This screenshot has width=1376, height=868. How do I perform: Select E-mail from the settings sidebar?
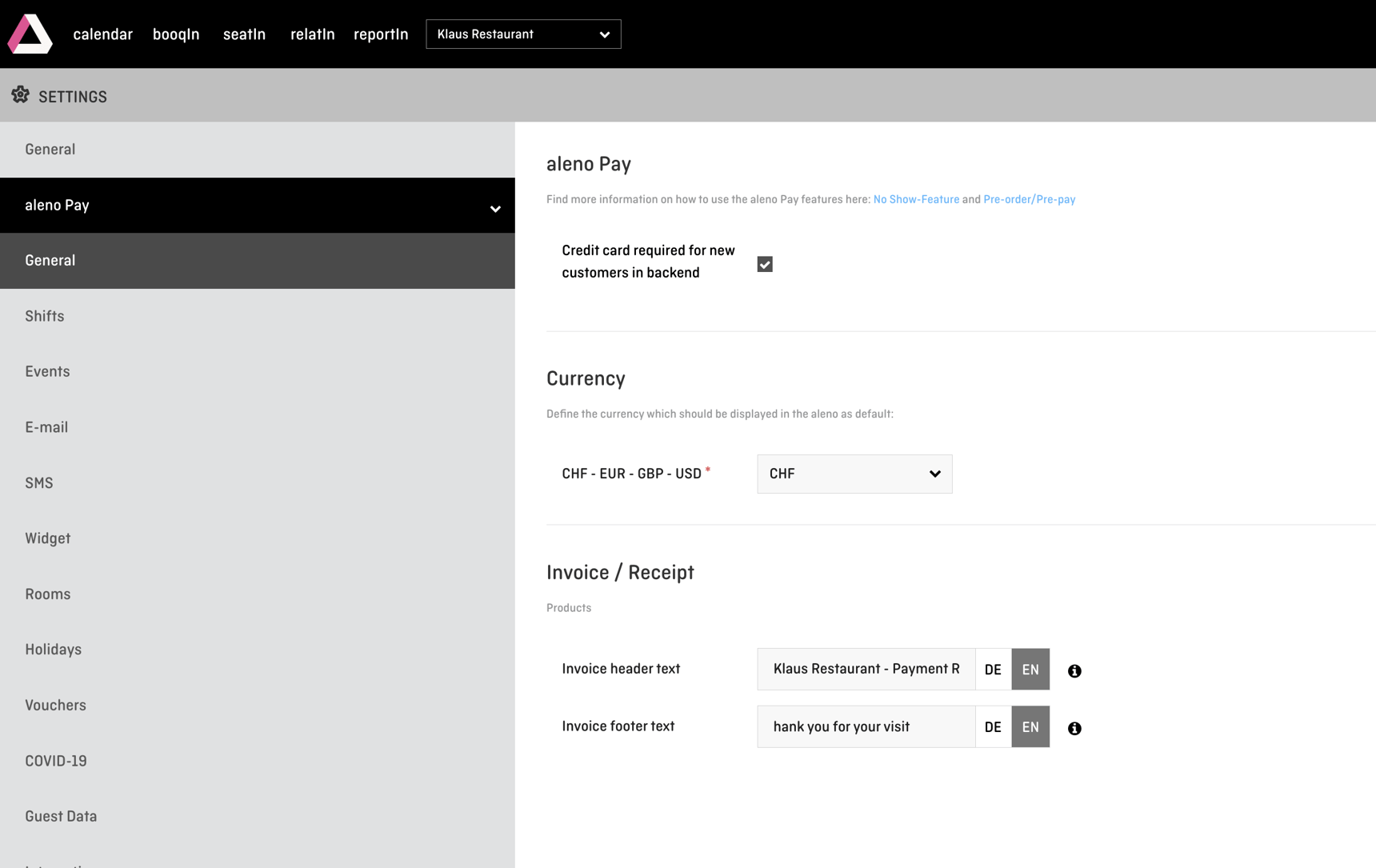46,427
